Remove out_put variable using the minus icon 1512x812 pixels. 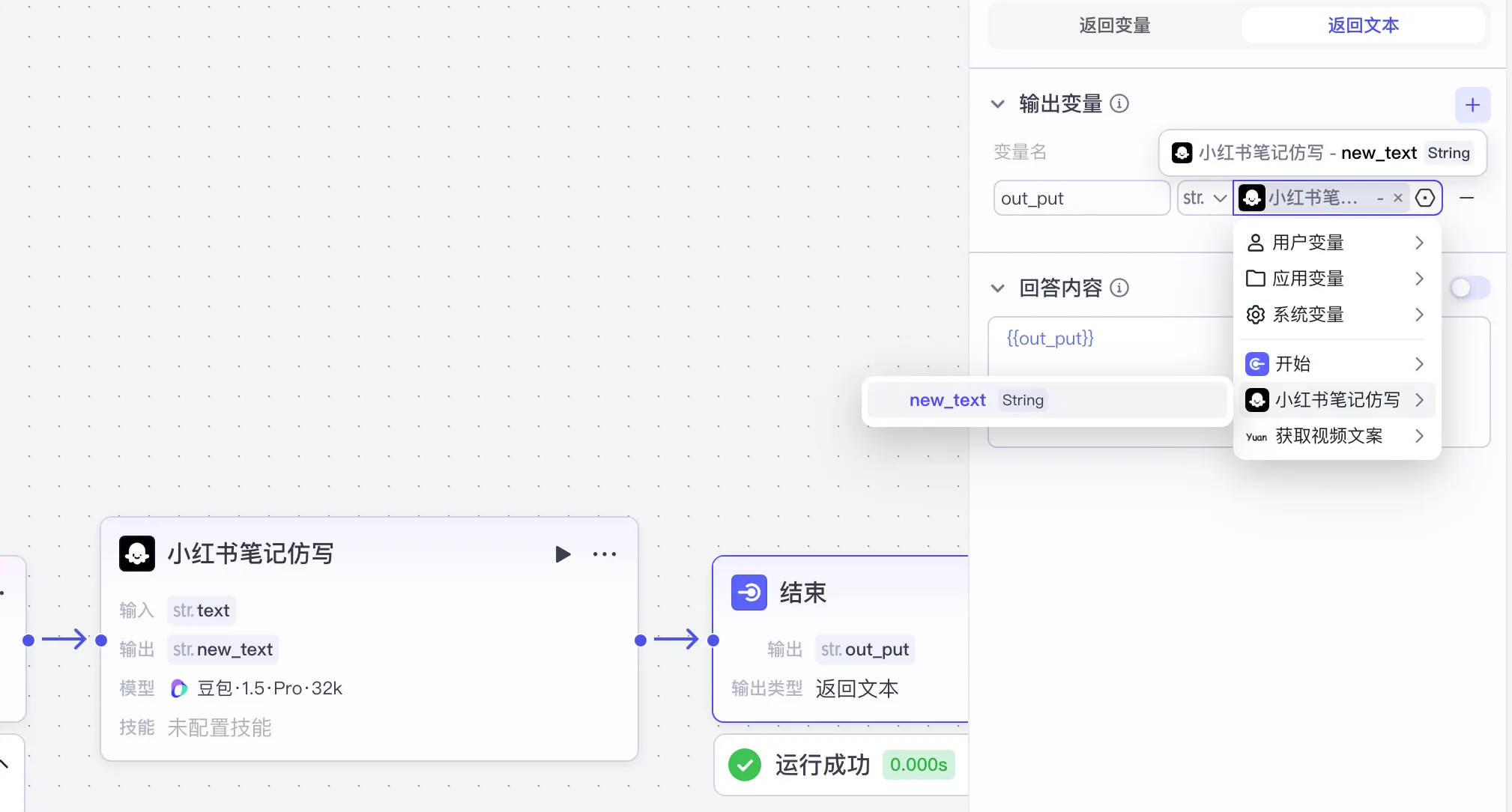point(1466,198)
